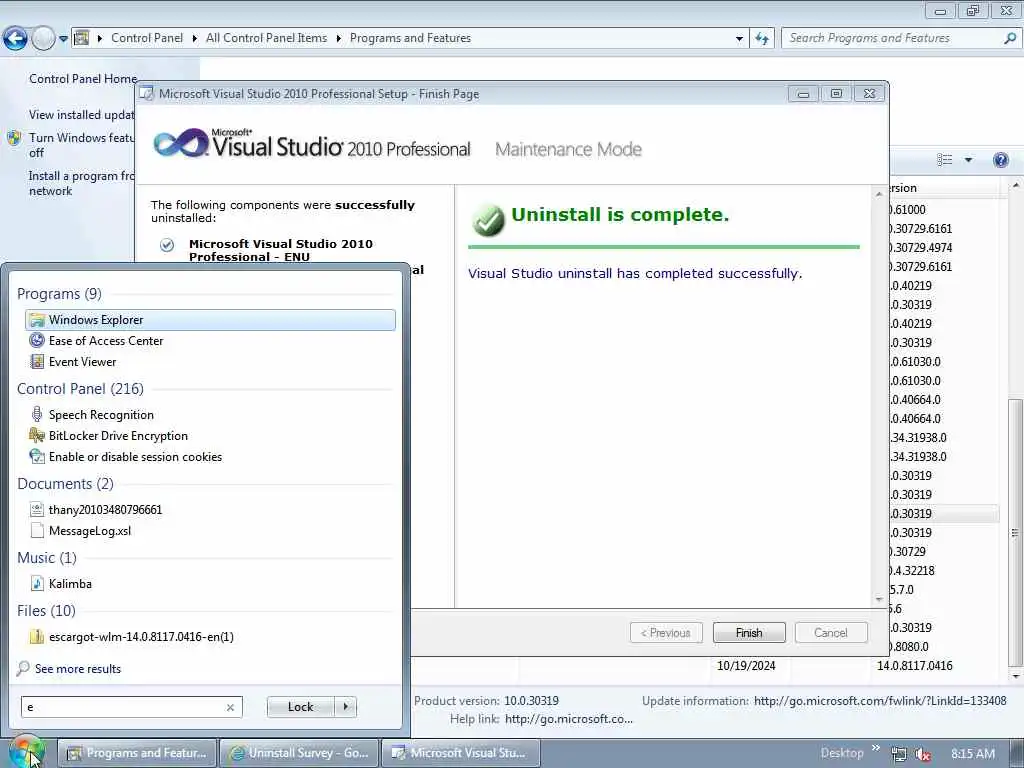Play Kalimba music file

click(70, 583)
